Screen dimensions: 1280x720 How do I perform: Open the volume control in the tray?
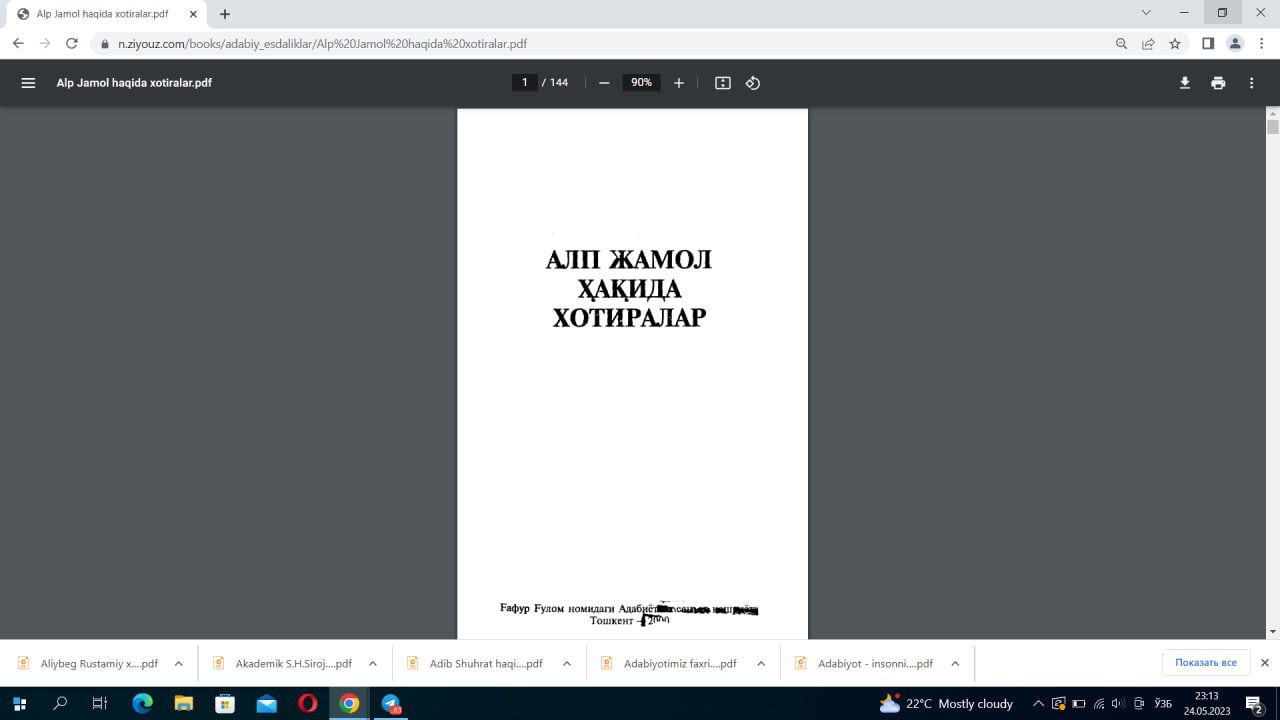pyautogui.click(x=1118, y=703)
